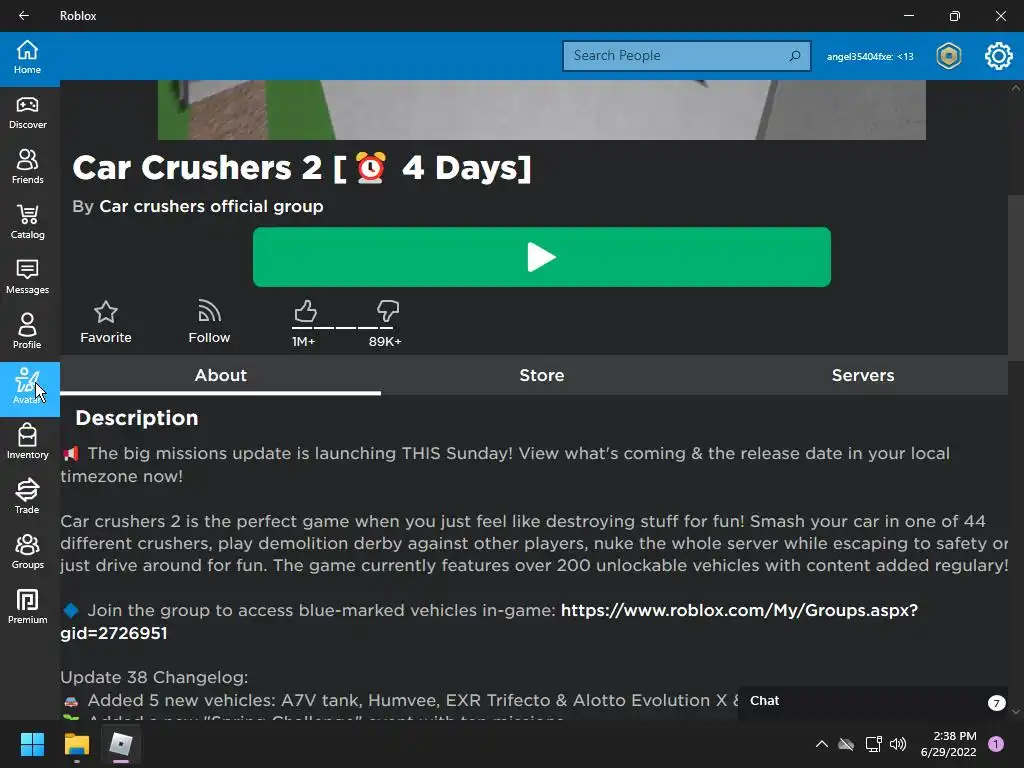Image resolution: width=1024 pixels, height=768 pixels.
Task: Go to Friends in the sidebar
Action: [27, 168]
